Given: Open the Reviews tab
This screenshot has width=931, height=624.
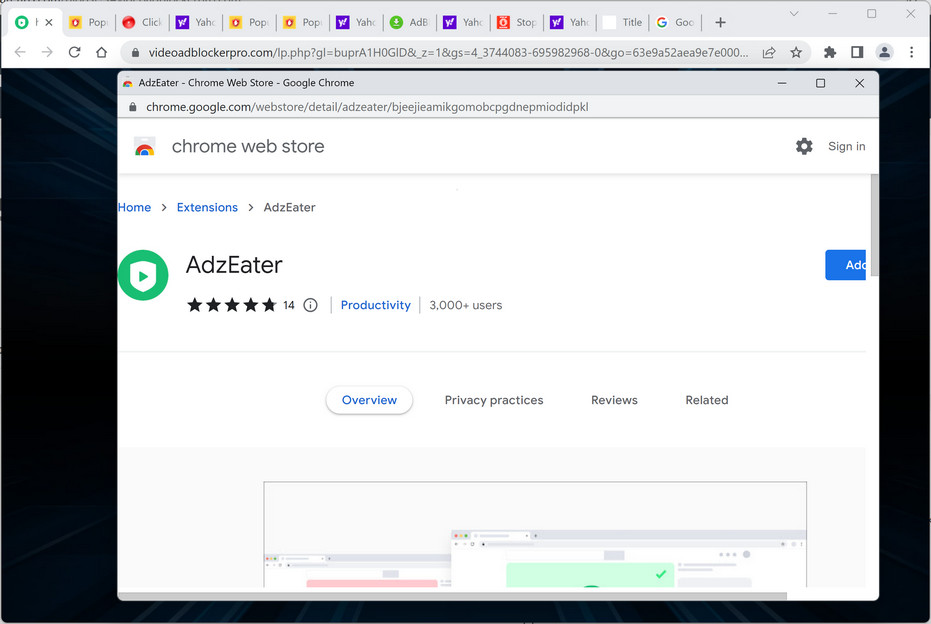Looking at the screenshot, I should [613, 400].
